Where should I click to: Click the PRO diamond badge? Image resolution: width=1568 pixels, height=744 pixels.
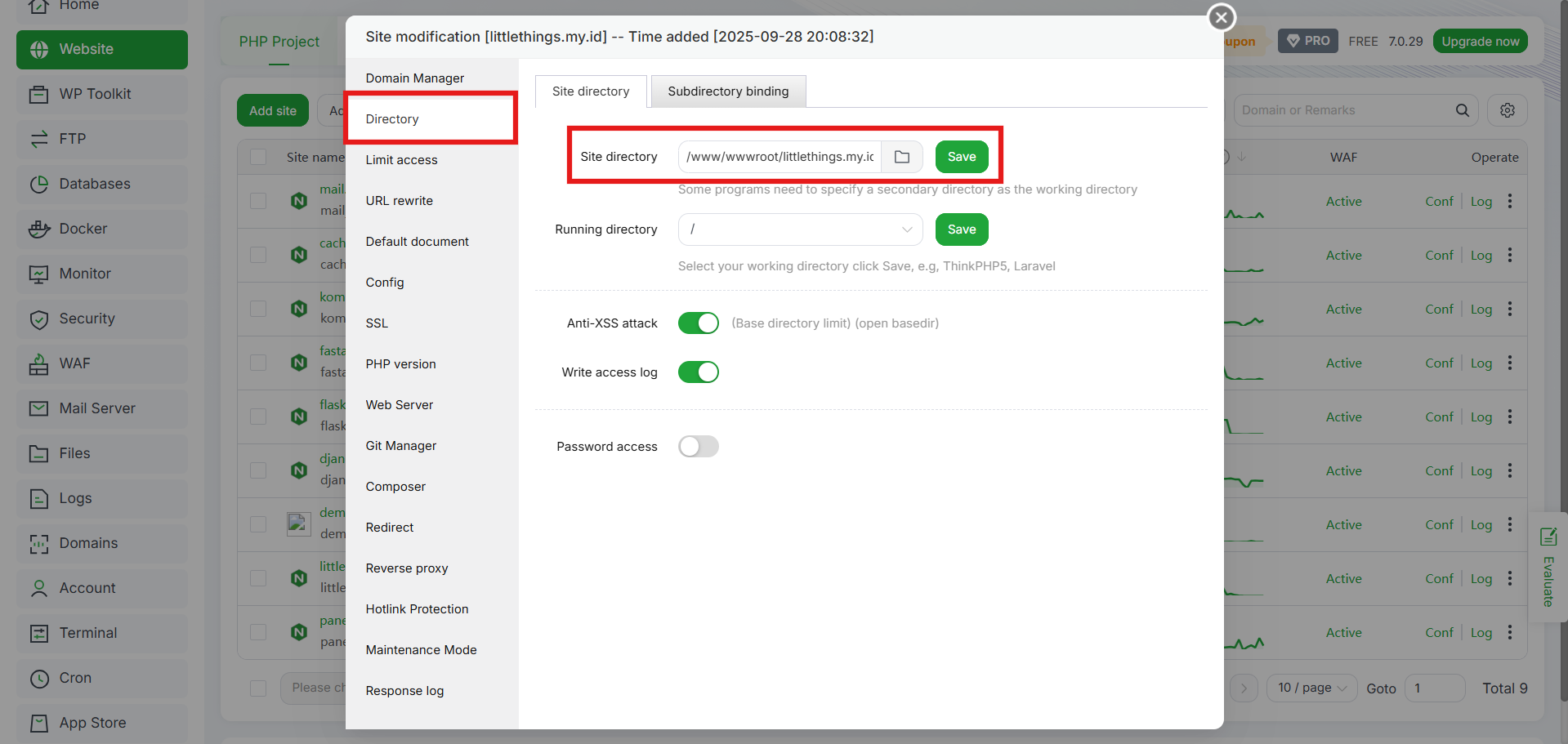pyautogui.click(x=1307, y=41)
